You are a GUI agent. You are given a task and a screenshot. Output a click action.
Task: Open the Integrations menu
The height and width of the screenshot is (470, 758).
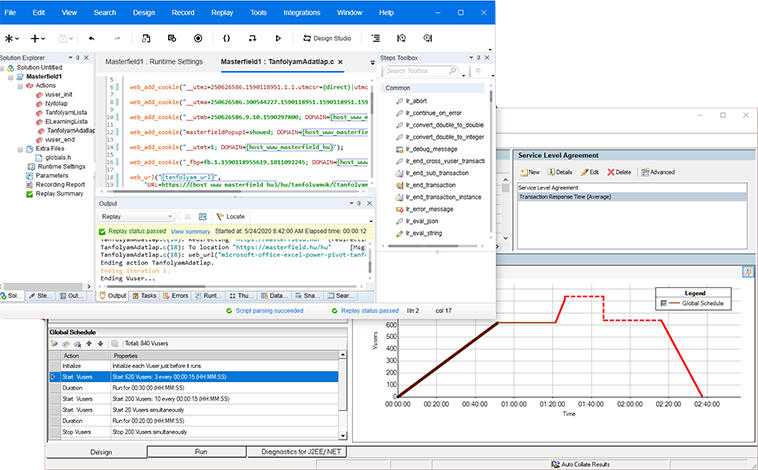pyautogui.click(x=304, y=12)
